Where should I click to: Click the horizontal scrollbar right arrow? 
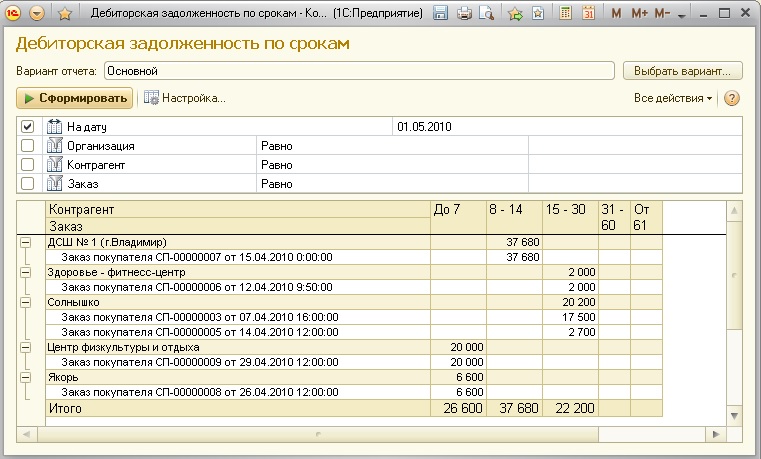pyautogui.click(x=715, y=434)
